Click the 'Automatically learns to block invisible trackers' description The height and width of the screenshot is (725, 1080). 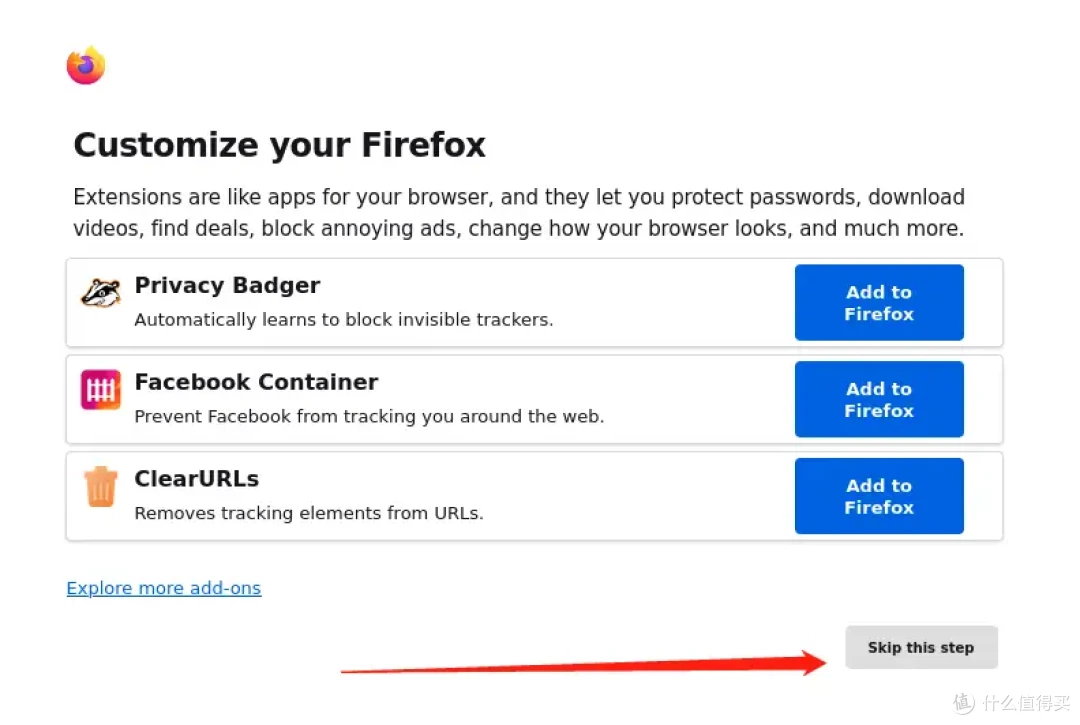pos(344,319)
